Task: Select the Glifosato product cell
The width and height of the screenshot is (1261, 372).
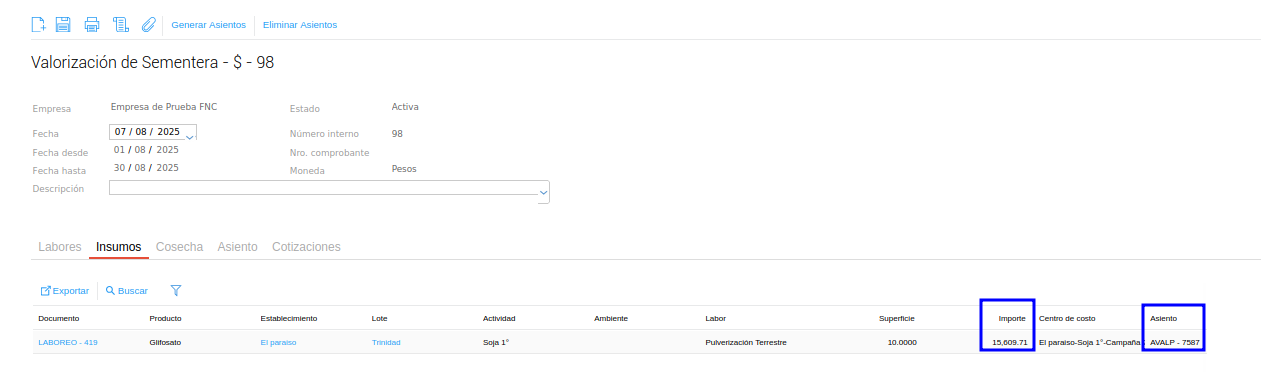Action: click(165, 343)
